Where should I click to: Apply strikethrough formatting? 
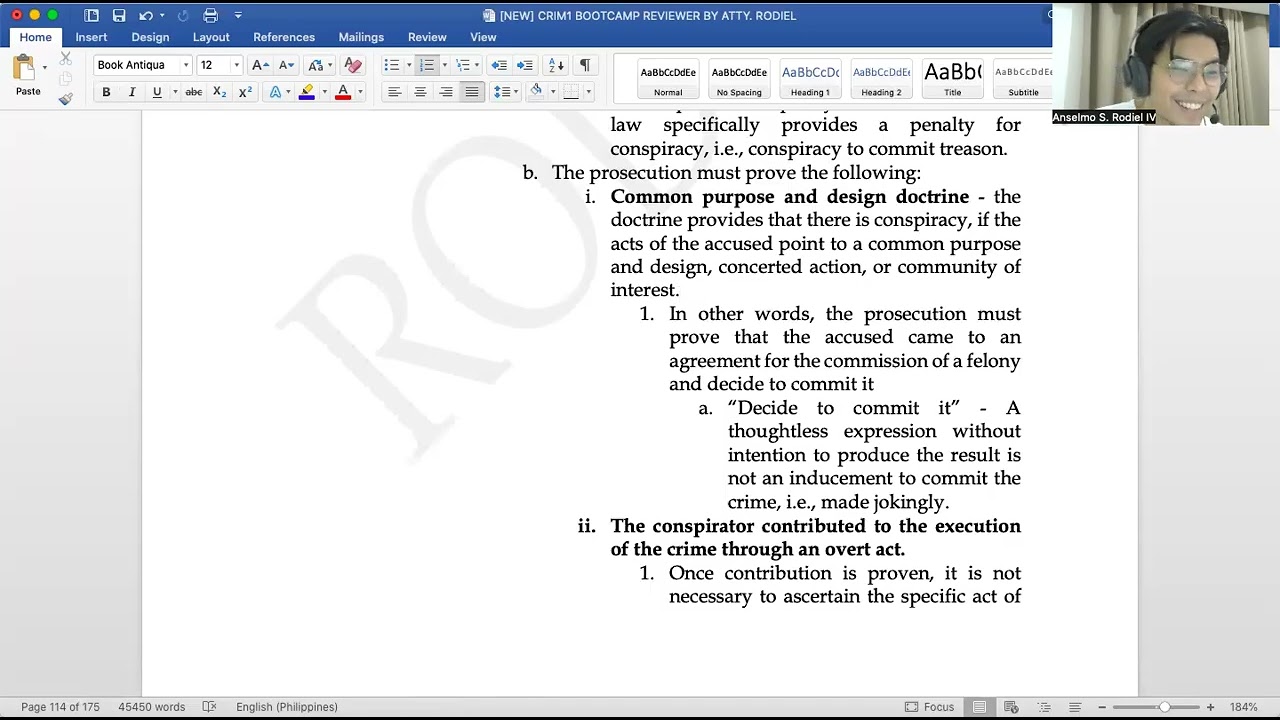[194, 92]
